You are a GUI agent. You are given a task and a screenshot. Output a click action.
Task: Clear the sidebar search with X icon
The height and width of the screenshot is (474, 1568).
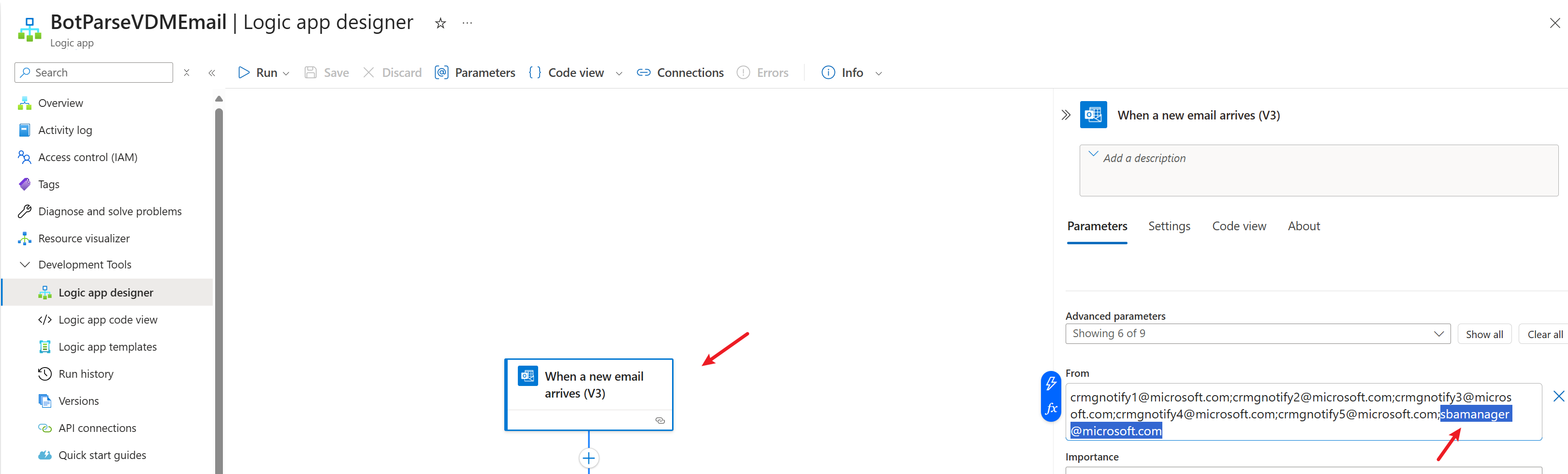click(x=187, y=73)
